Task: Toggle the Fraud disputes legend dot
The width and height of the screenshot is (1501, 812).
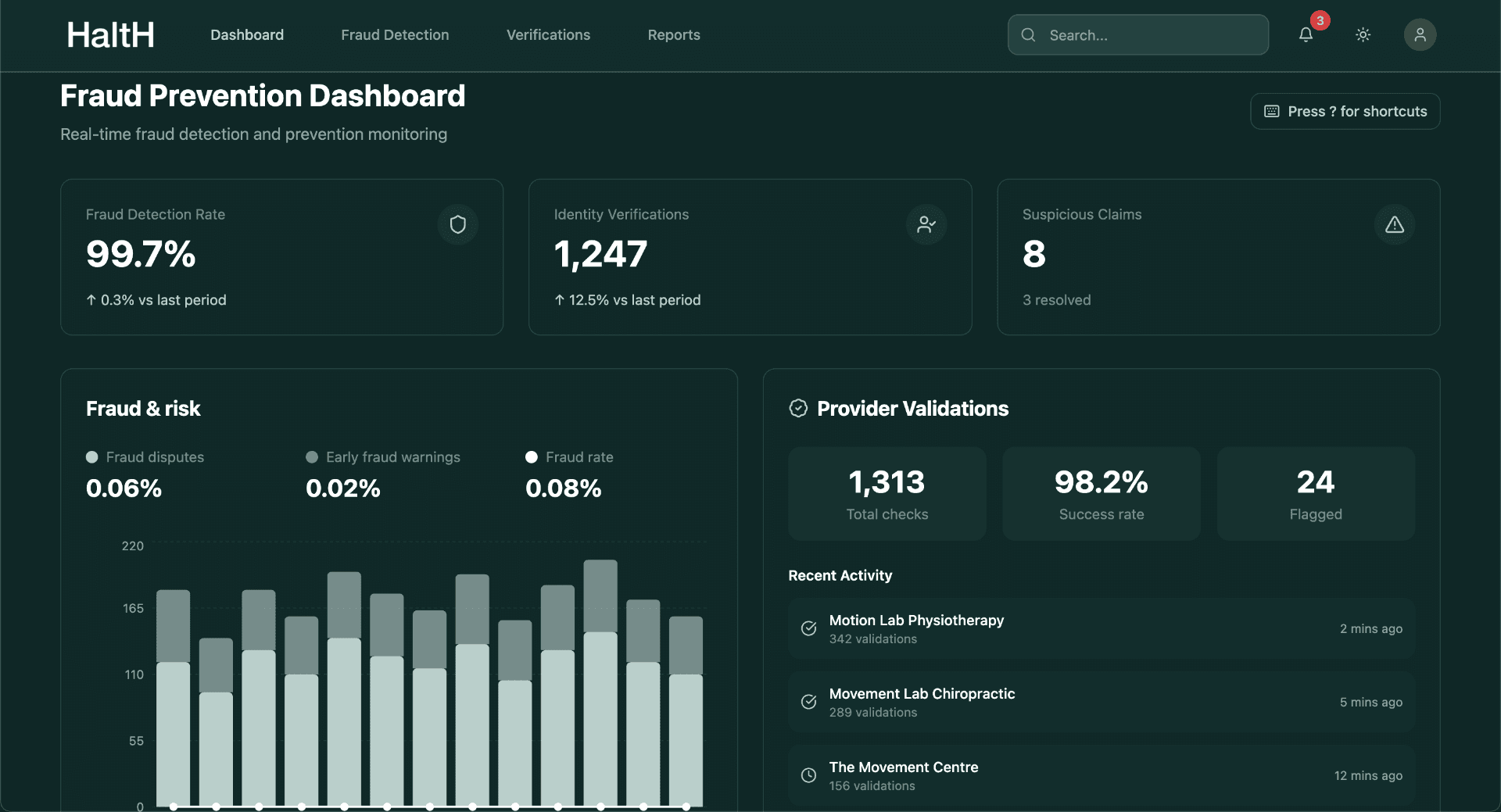Action: (92, 457)
